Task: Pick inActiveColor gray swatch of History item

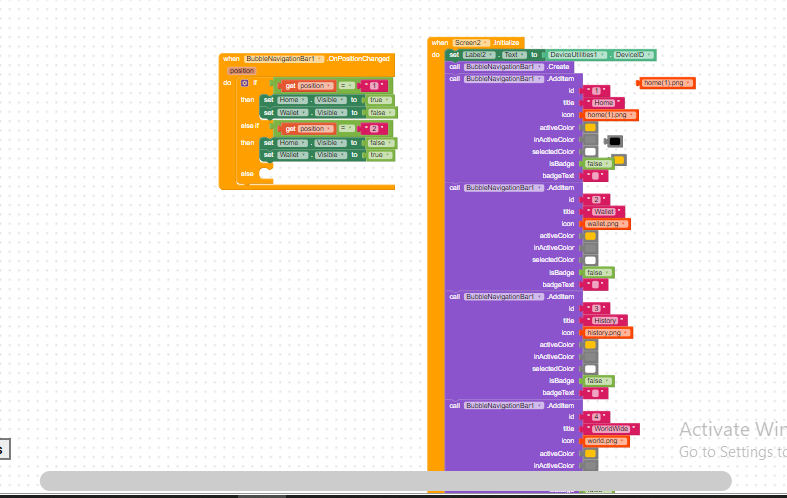Action: click(590, 357)
